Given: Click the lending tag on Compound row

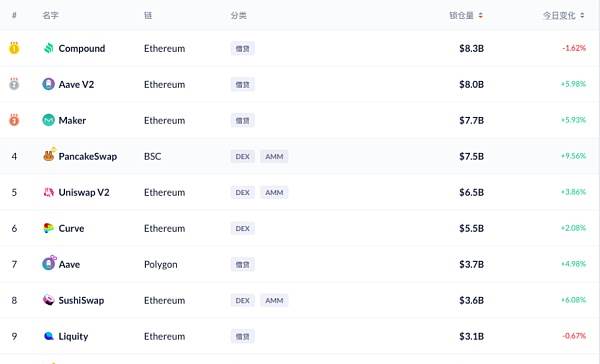Looking at the screenshot, I should 243,49.
